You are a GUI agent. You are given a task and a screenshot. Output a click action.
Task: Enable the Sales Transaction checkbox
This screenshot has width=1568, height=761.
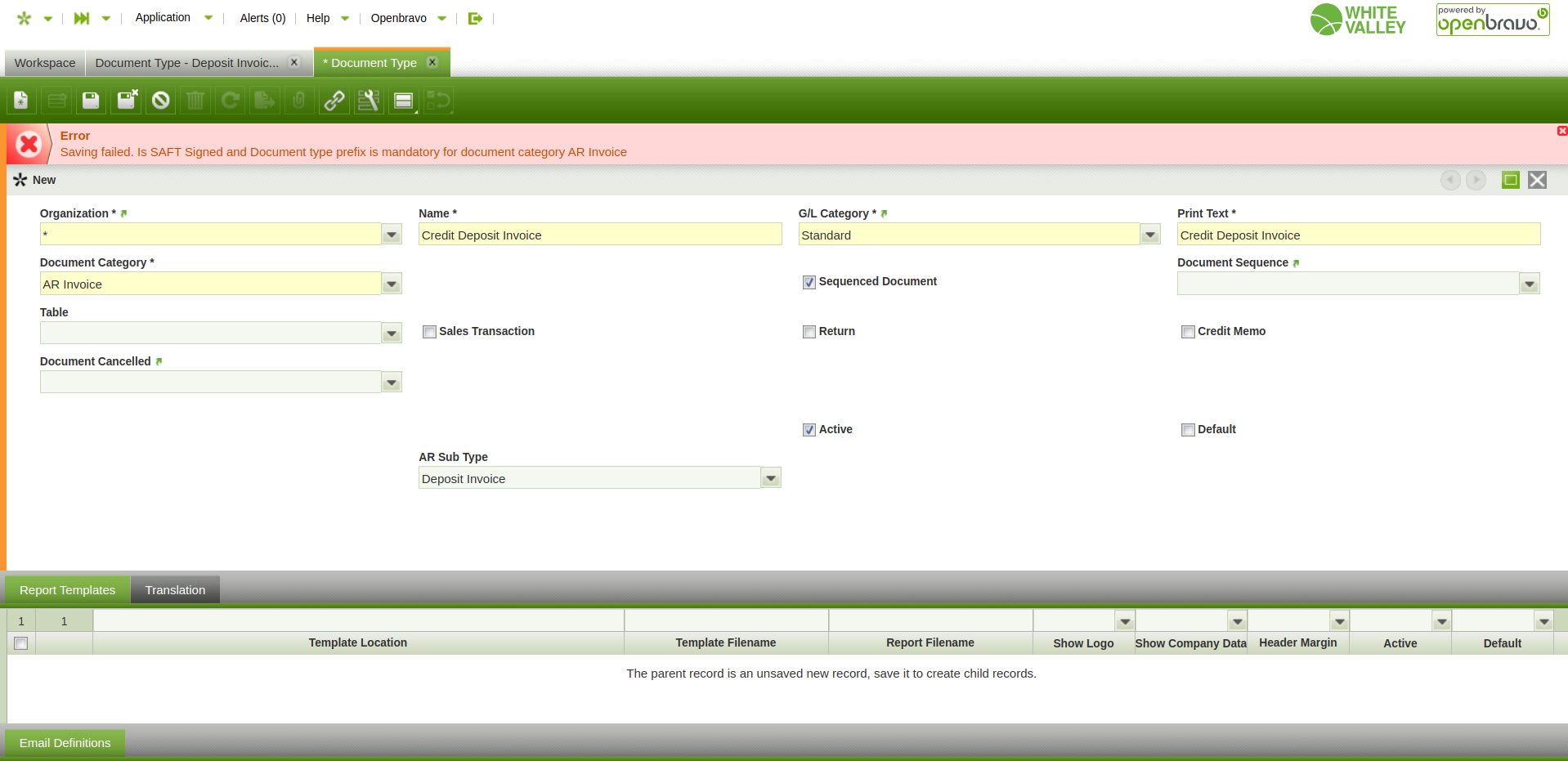coord(429,332)
